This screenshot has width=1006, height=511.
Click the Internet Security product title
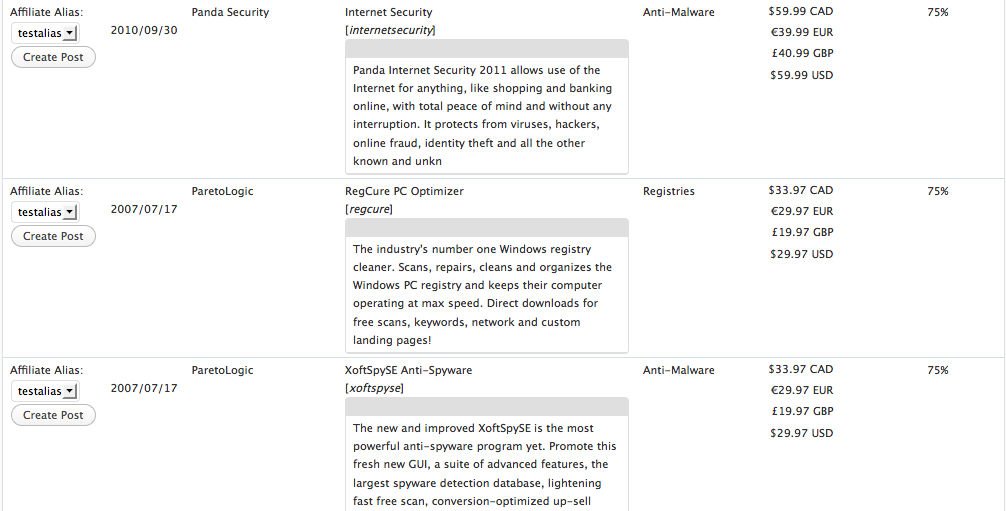coord(389,12)
